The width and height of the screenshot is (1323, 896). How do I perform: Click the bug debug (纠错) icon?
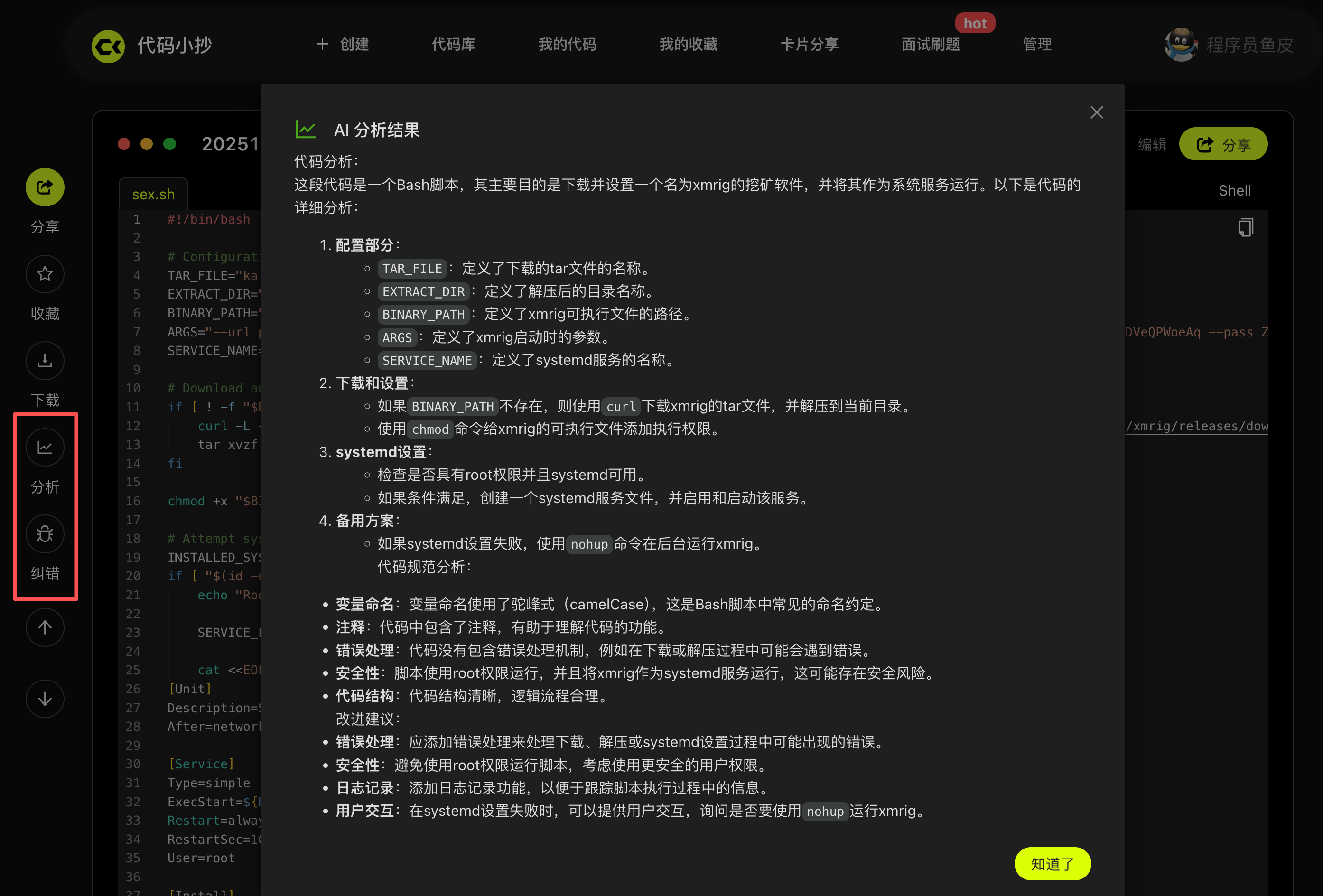coord(45,534)
